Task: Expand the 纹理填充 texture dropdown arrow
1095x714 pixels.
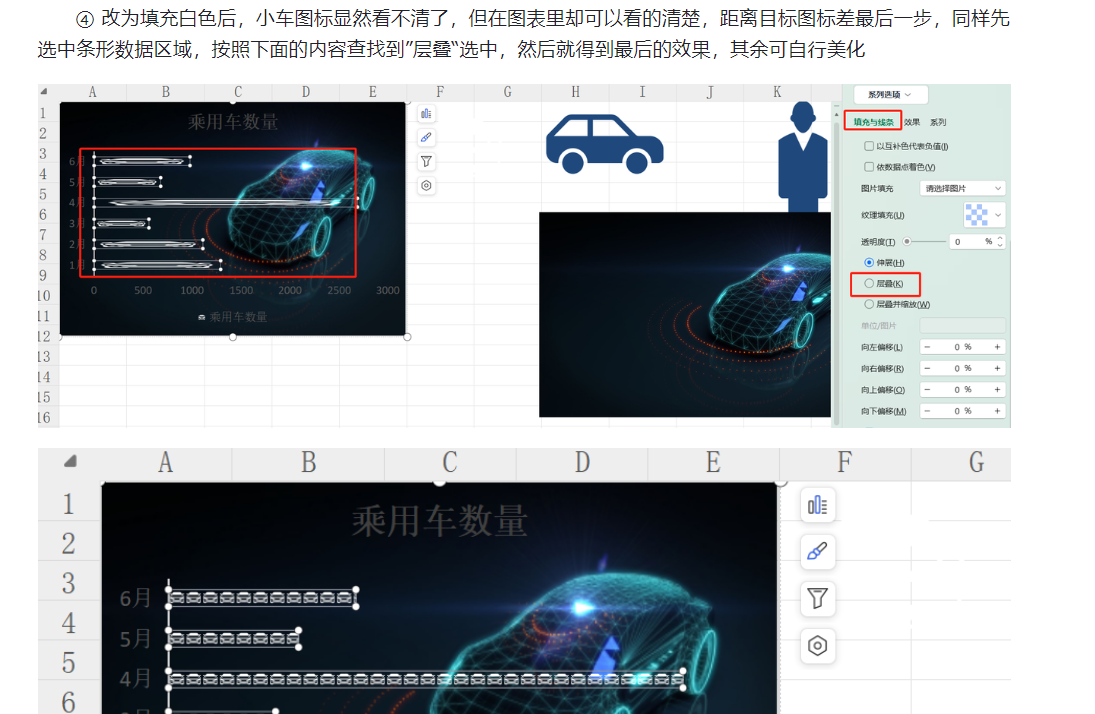Action: [998, 215]
